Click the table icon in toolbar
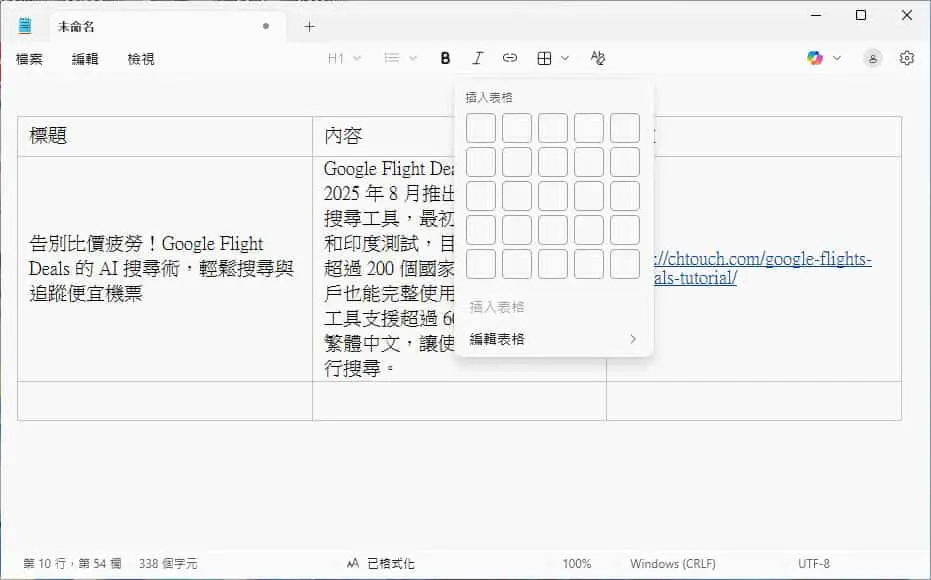 544,58
